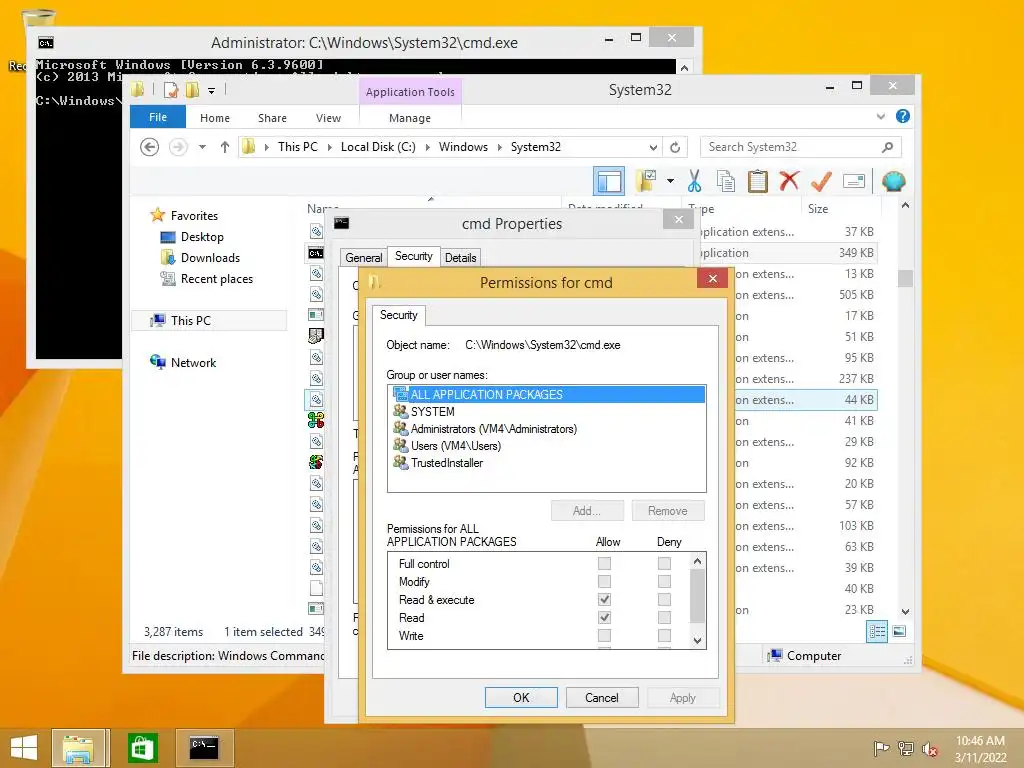Click the Add... button
This screenshot has height=768, width=1024.
586,511
